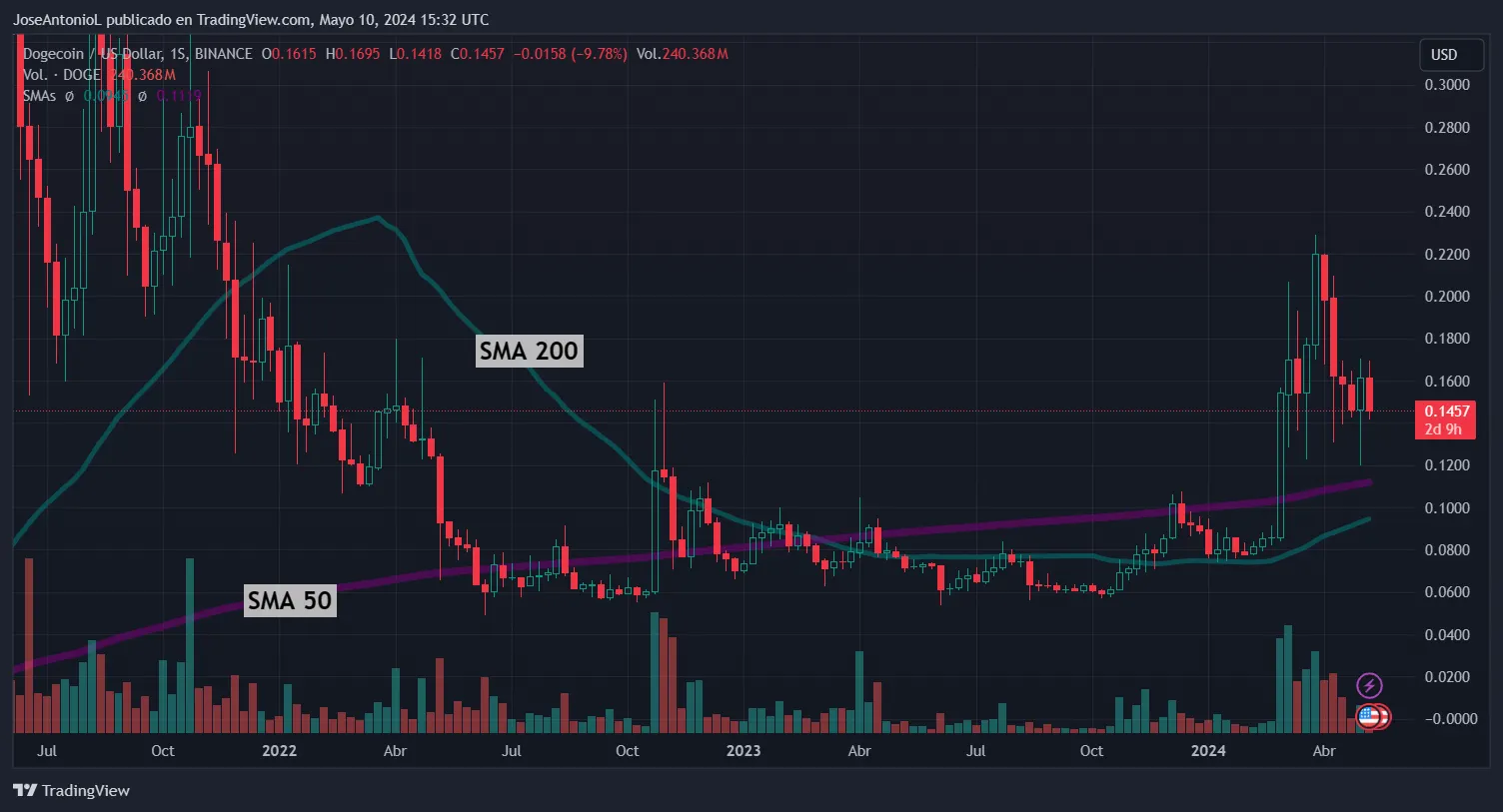Toggle visibility of the Vol · DOGE indicator

(60, 74)
